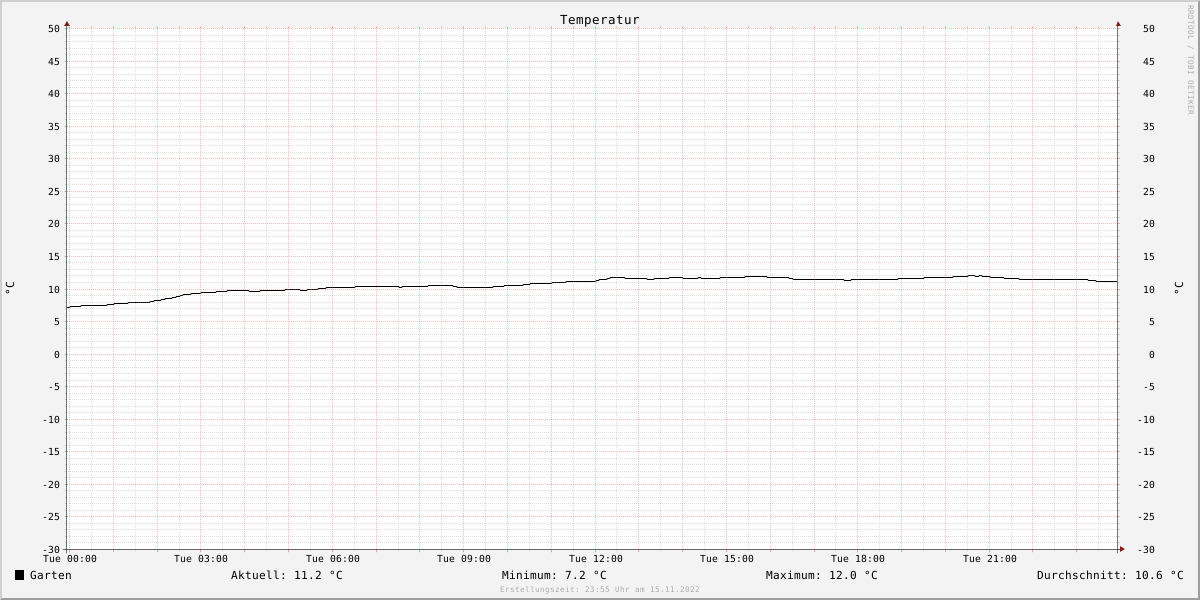The width and height of the screenshot is (1200, 600).
Task: Click the 40 label on the left axis
Action: point(53,94)
